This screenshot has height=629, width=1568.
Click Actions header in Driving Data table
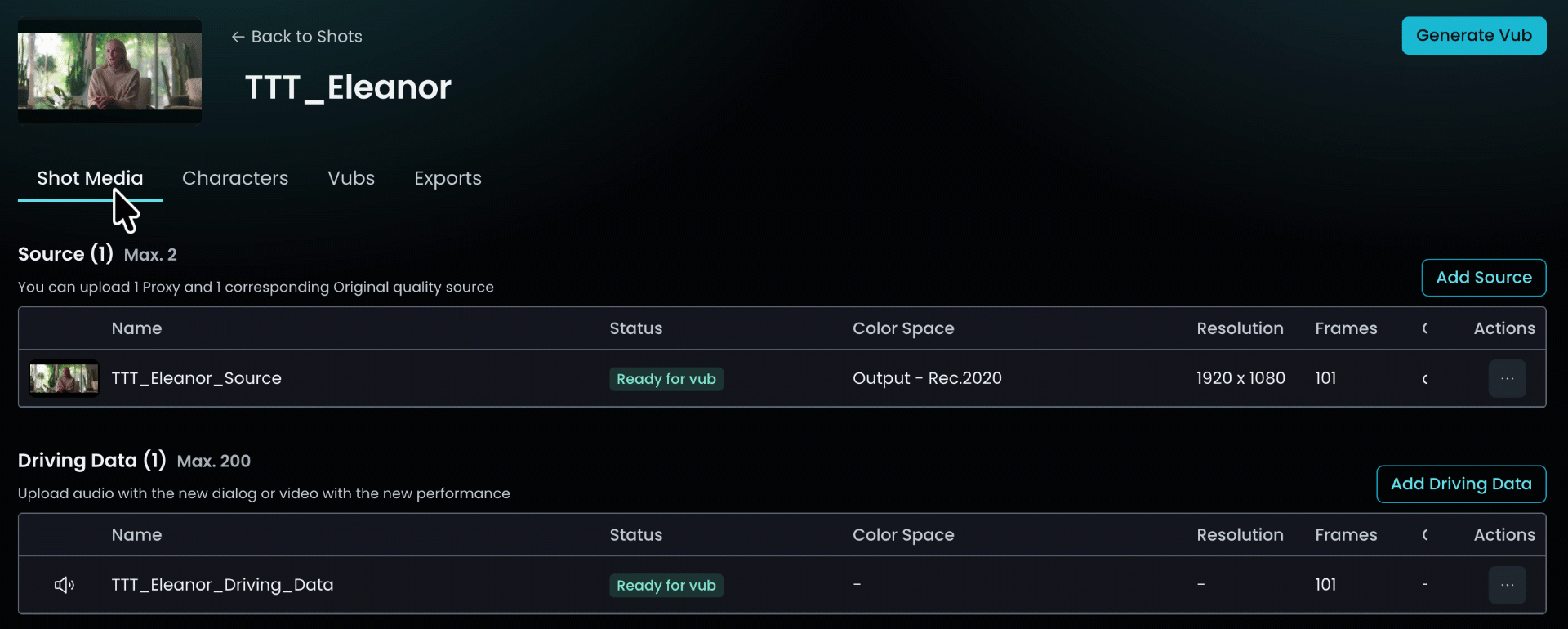click(x=1504, y=535)
